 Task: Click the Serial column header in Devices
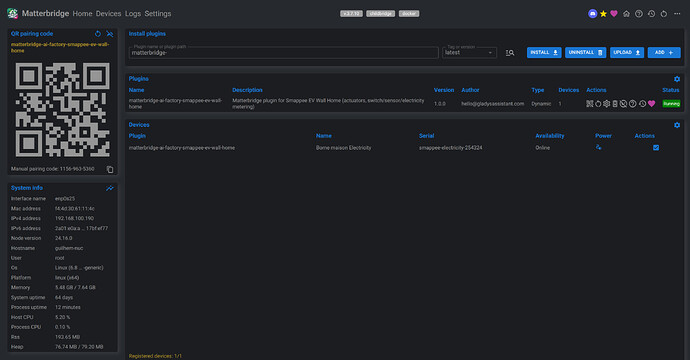426,136
